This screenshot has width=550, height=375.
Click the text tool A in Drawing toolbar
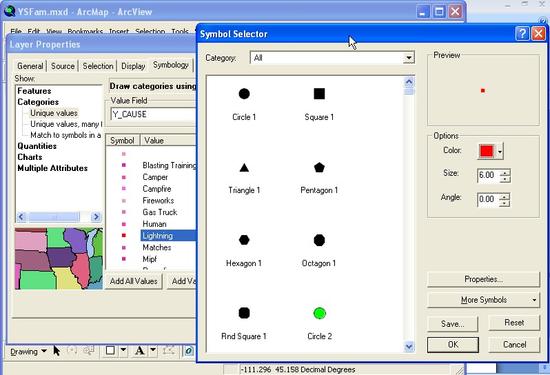[140, 350]
